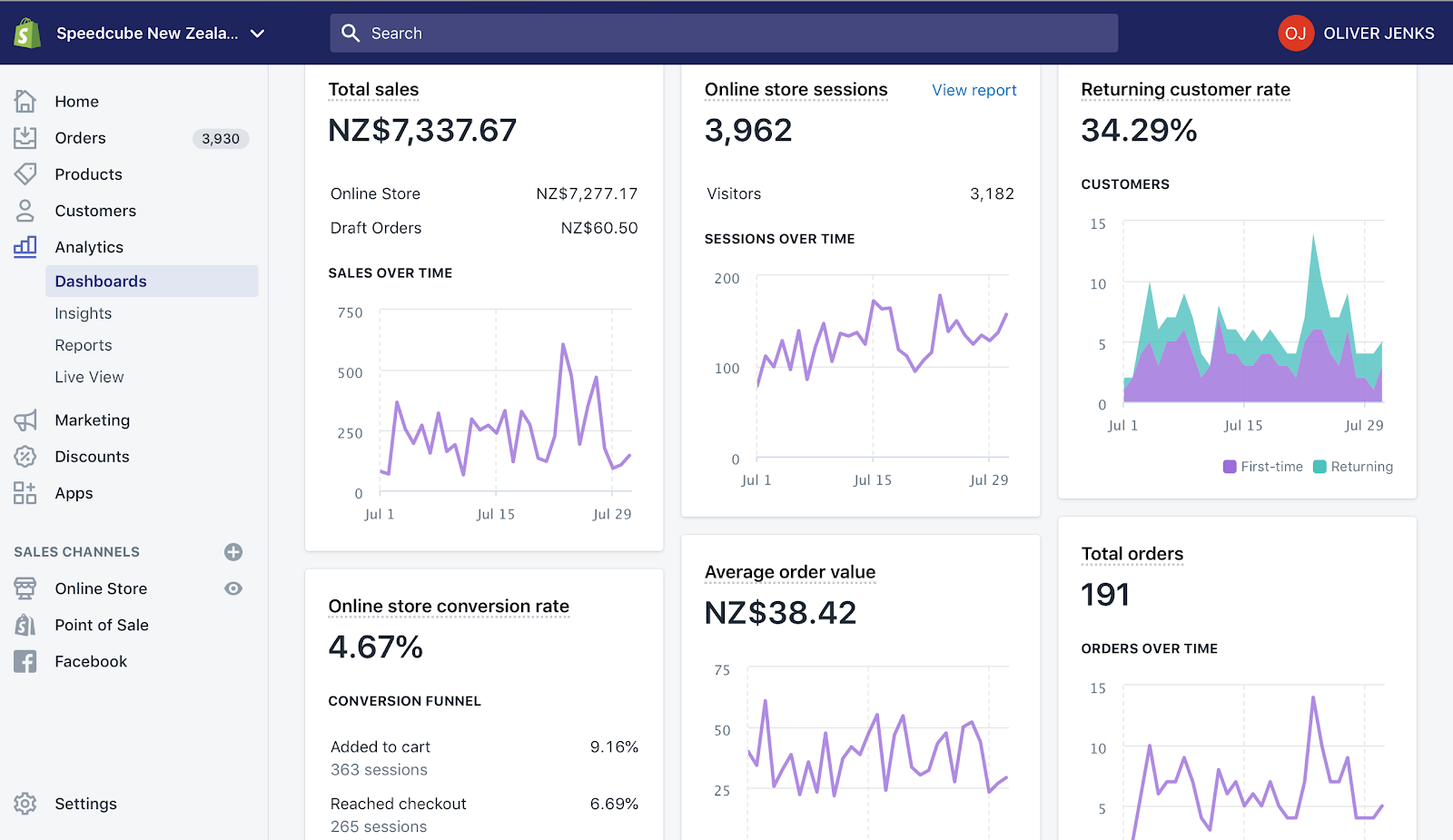Click the Reached checkout 6.69% value
This screenshot has width=1453, height=840.
point(614,804)
